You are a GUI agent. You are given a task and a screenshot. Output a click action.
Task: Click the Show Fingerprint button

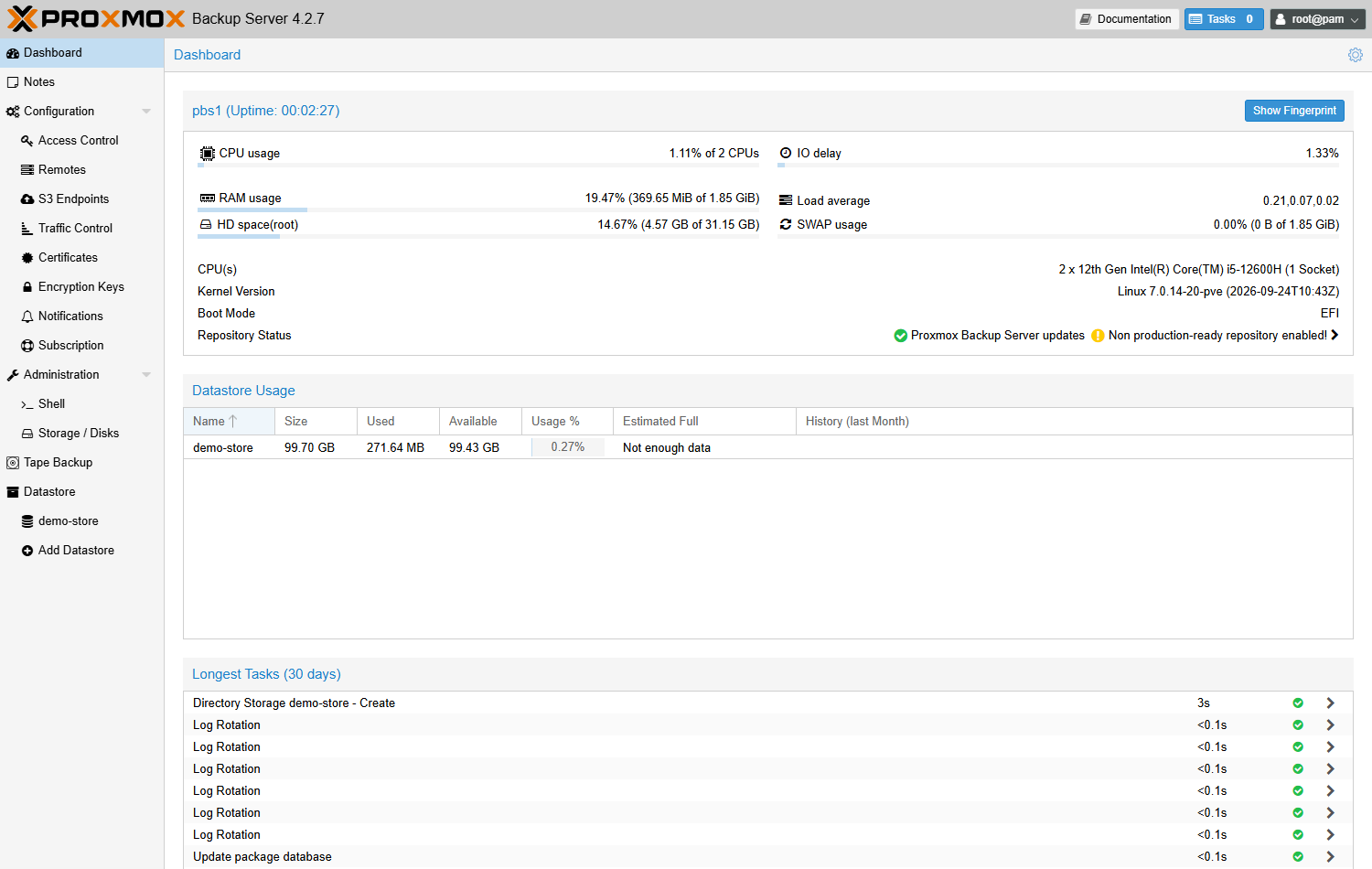click(1294, 111)
